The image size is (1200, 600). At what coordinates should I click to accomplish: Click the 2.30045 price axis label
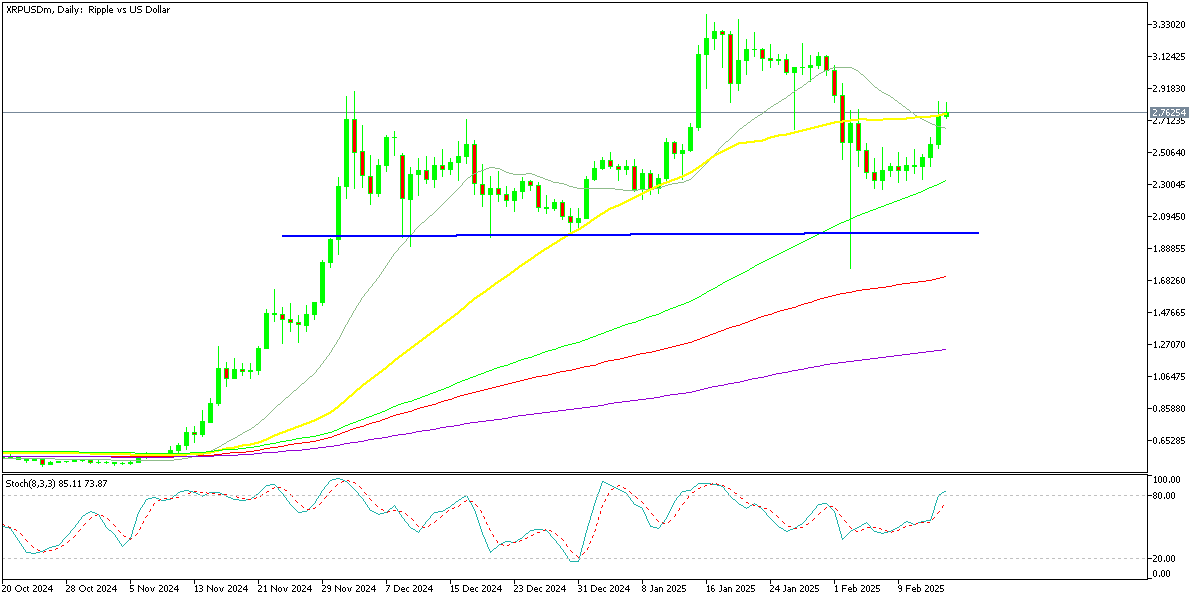click(1169, 184)
